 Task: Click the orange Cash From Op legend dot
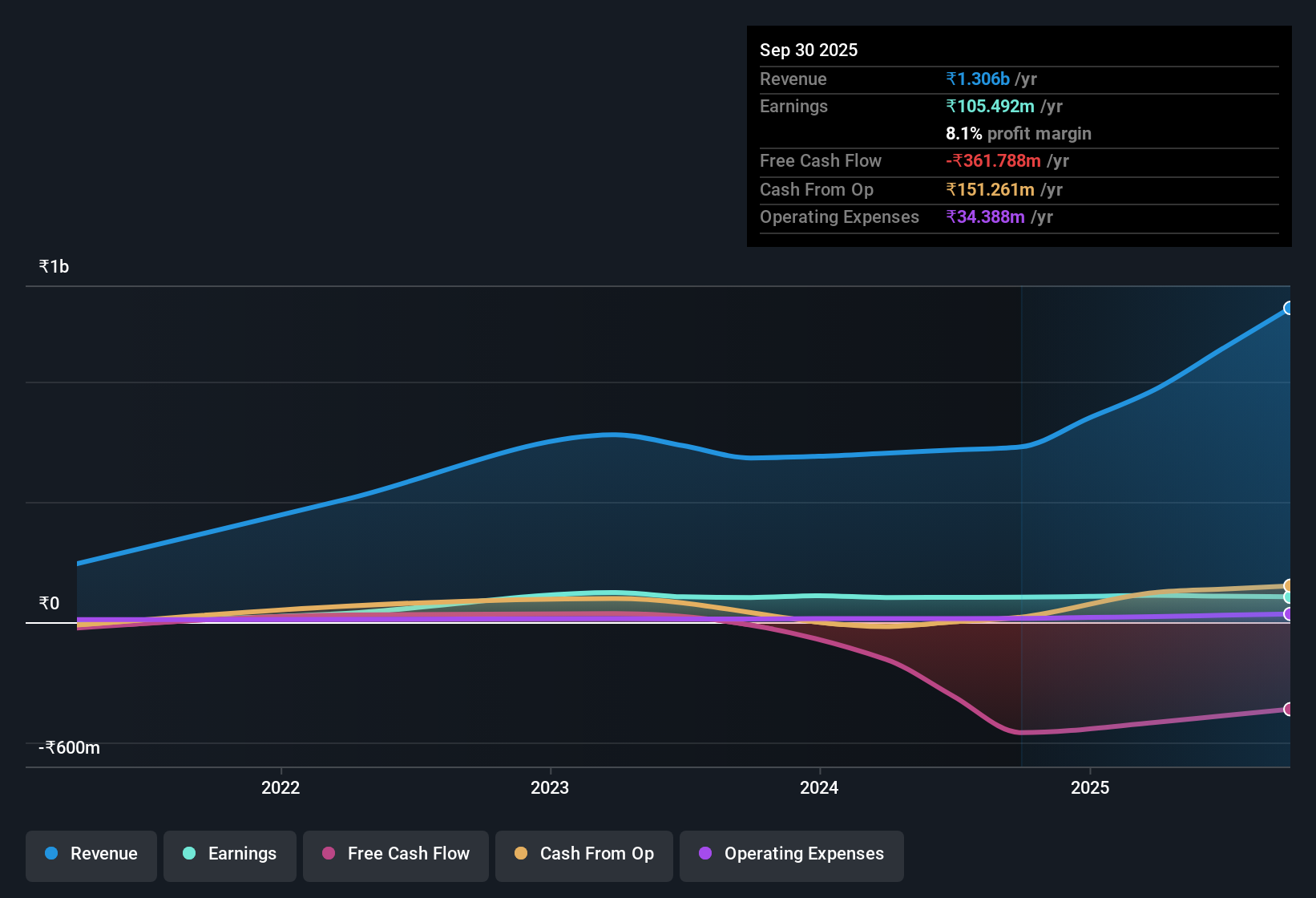pyautogui.click(x=521, y=853)
